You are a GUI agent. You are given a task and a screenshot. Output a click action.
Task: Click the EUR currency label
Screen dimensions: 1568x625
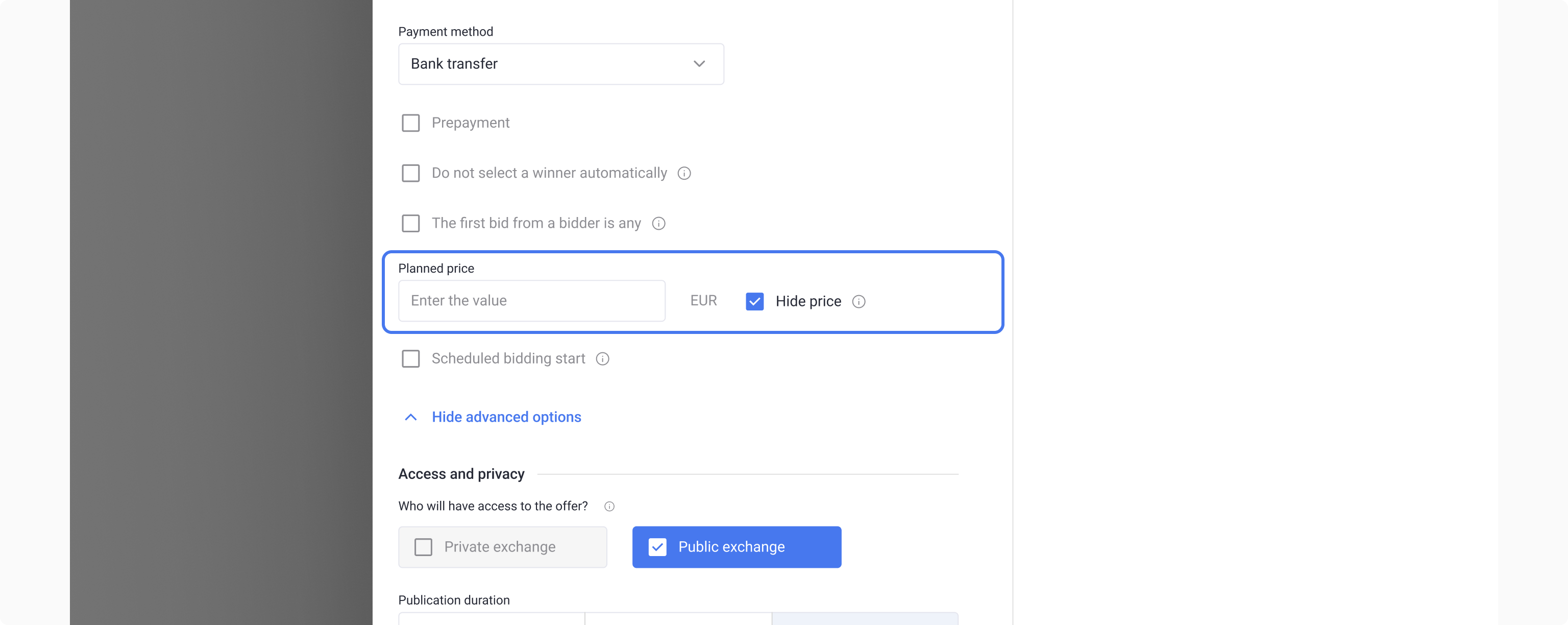click(x=704, y=301)
